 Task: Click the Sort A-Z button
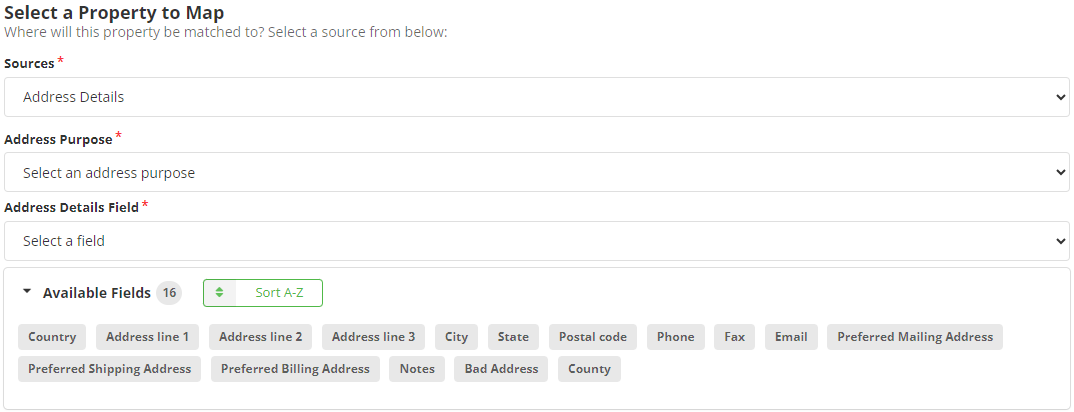pos(279,293)
